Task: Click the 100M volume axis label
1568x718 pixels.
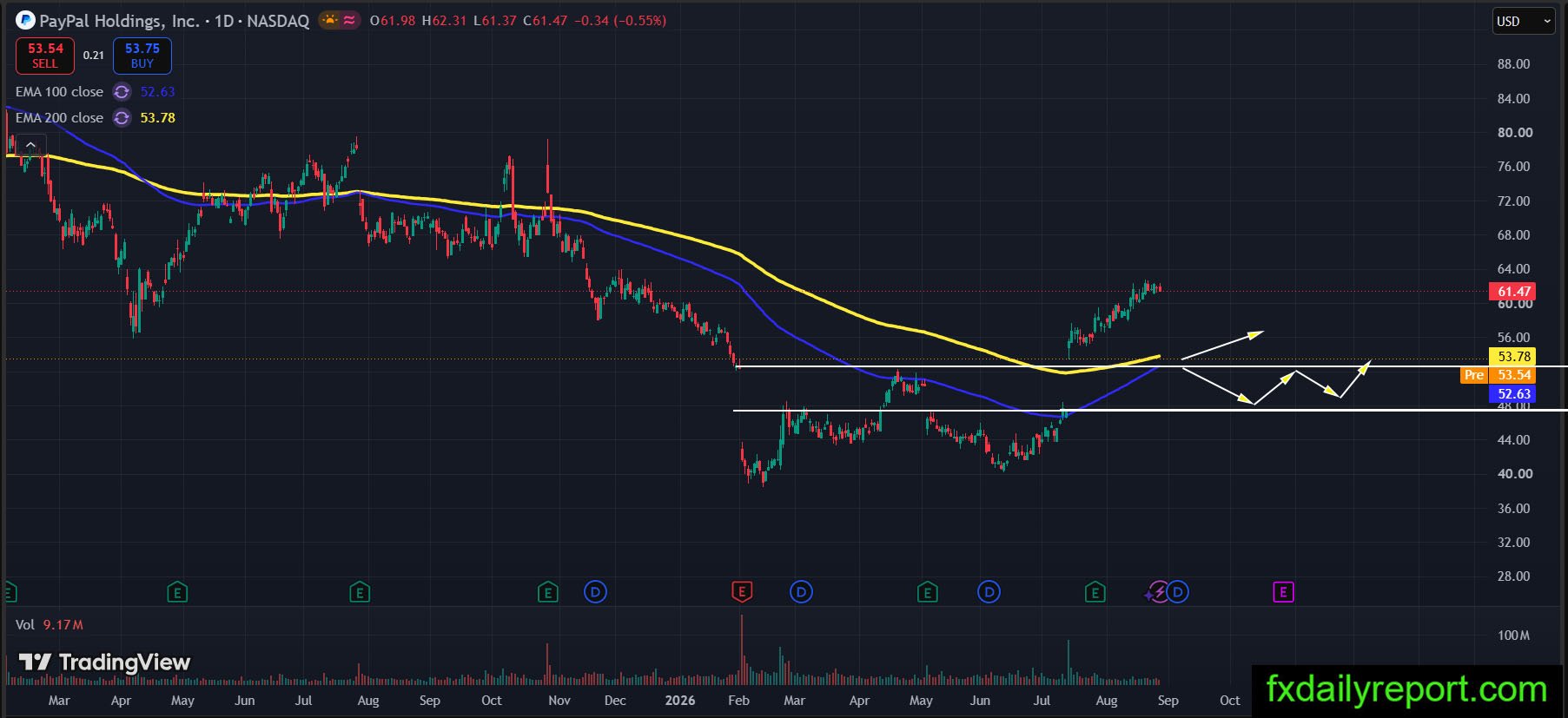Action: (x=1513, y=636)
